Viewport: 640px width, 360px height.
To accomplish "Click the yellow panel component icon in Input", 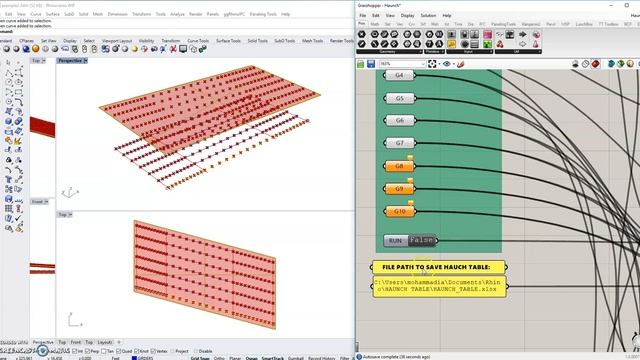I will (x=451, y=44).
